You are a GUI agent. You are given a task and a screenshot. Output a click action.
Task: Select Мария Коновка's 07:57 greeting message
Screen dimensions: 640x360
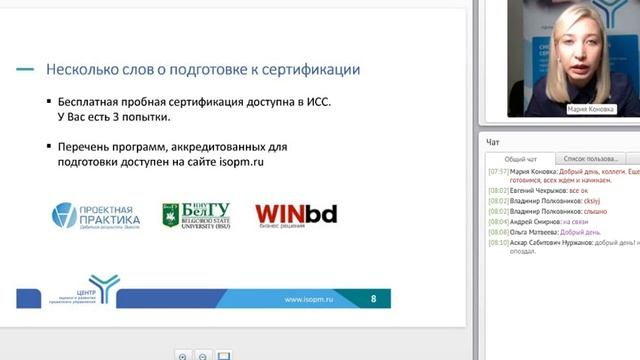pyautogui.click(x=564, y=176)
